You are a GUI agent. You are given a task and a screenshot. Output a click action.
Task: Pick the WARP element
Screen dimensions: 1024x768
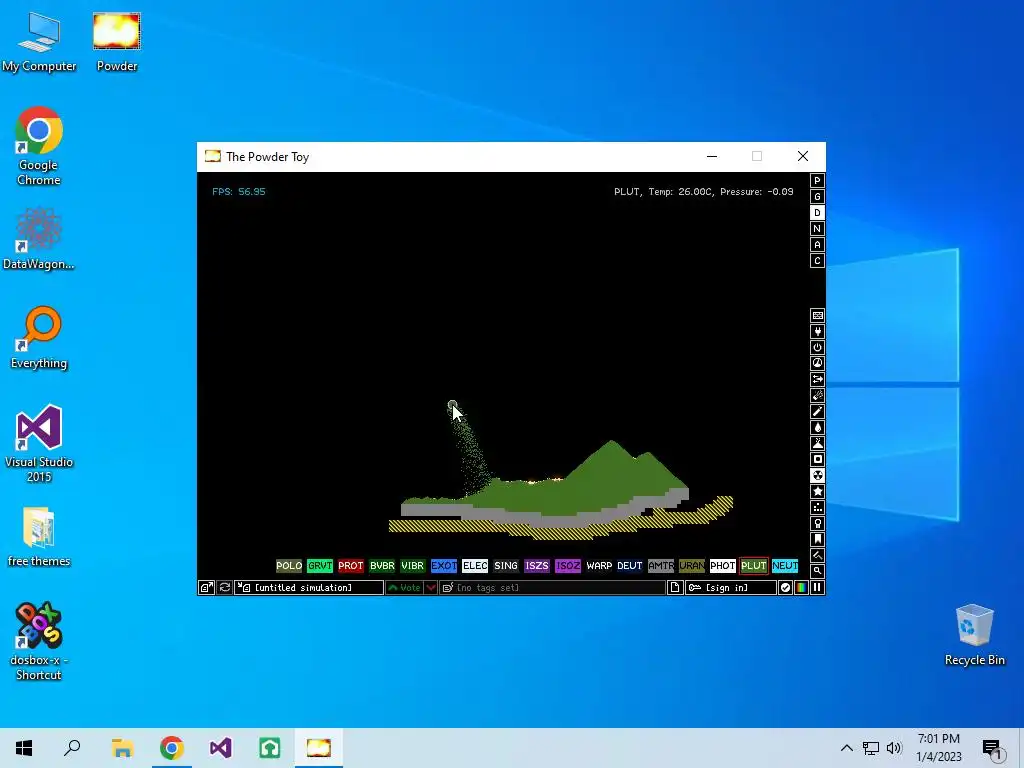tap(599, 566)
